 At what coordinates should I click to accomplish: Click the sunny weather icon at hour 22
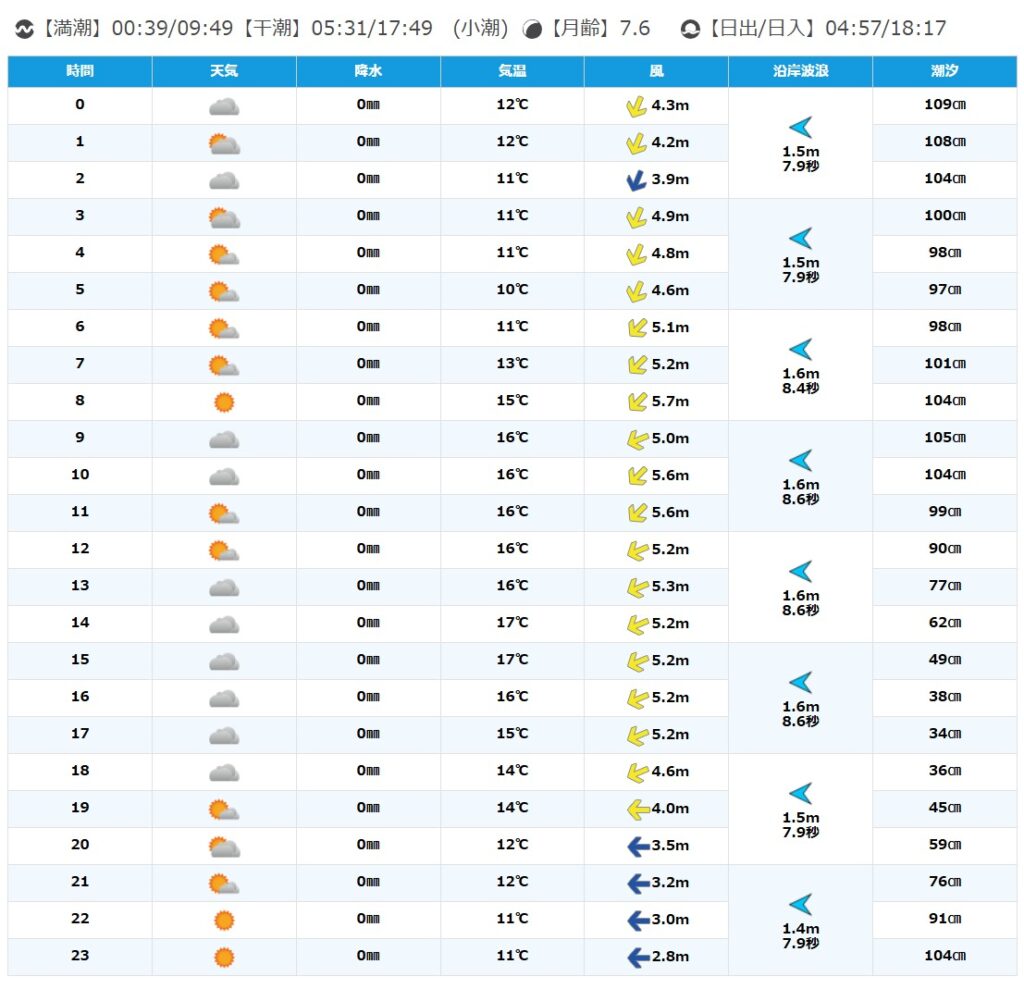(x=224, y=920)
